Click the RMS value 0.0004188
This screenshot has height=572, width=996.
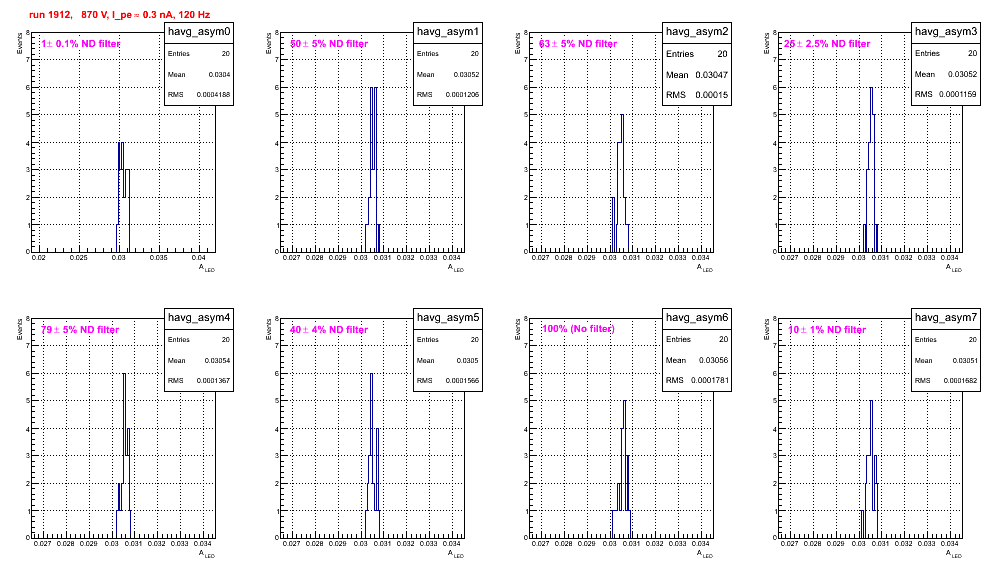coord(213,95)
